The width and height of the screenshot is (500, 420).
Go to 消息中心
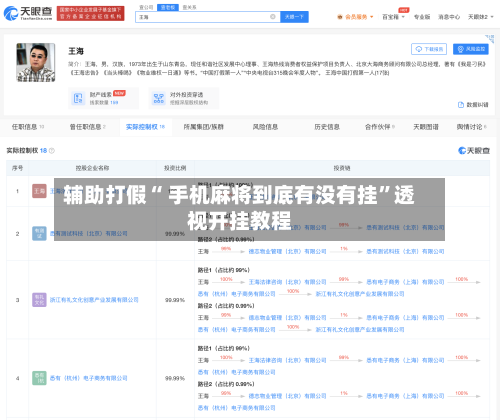tap(449, 17)
